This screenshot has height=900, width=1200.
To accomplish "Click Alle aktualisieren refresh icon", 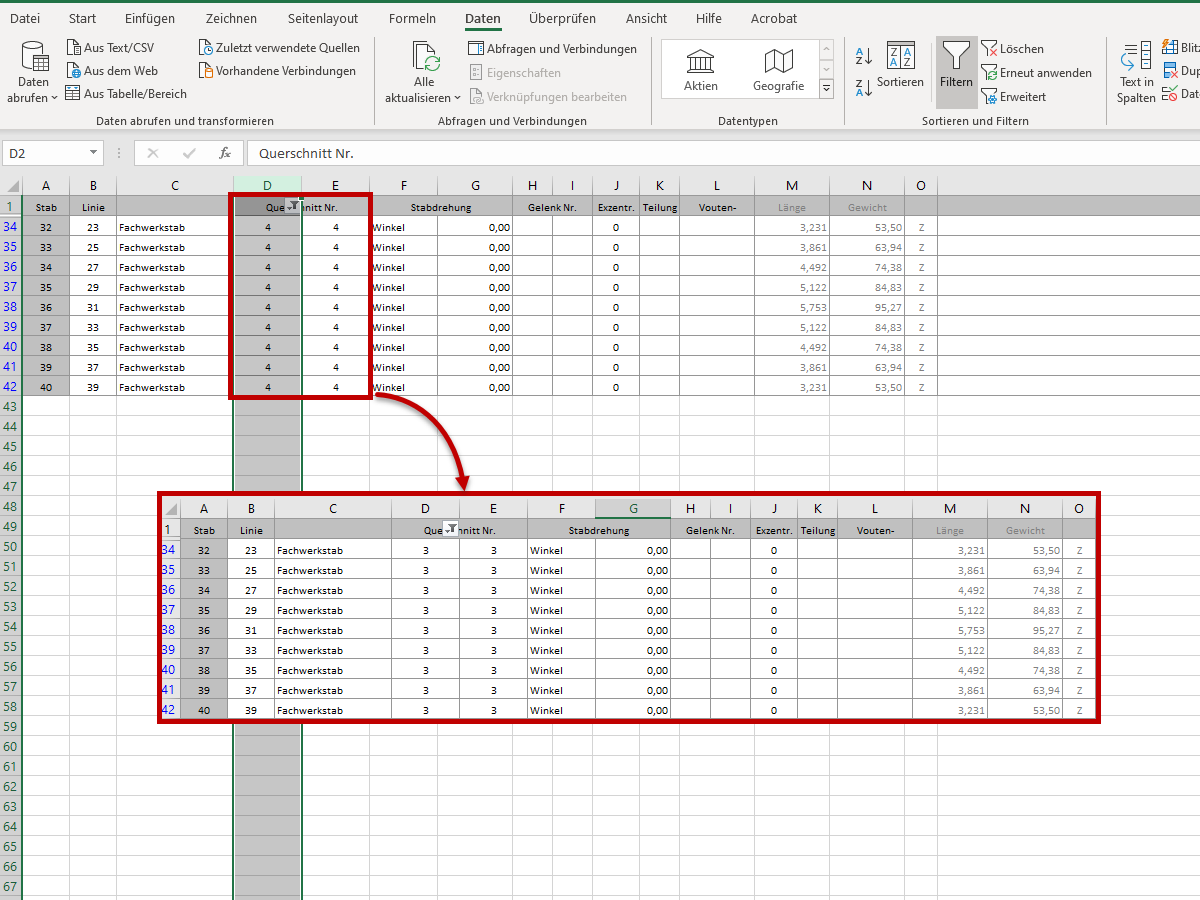I will (x=424, y=57).
